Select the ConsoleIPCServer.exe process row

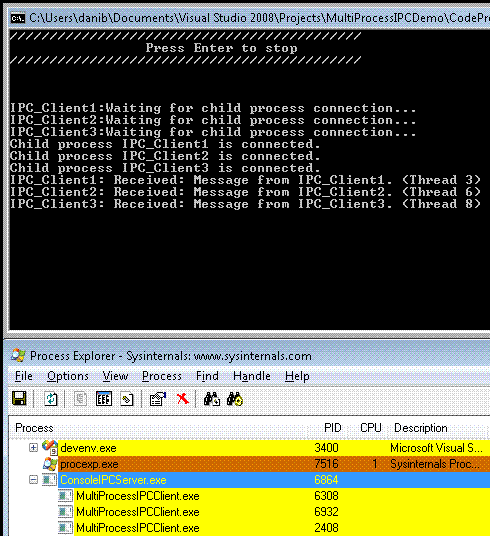tap(274, 480)
